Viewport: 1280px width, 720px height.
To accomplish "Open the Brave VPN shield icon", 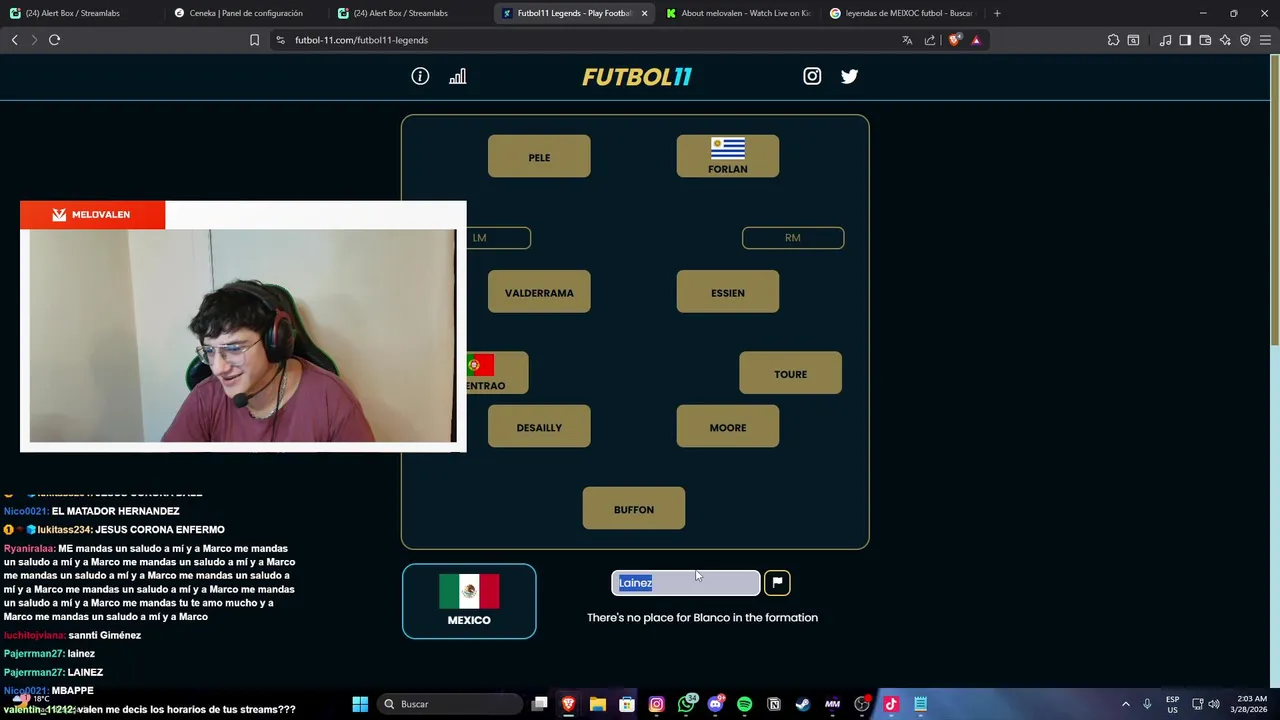I will pyautogui.click(x=1245, y=40).
